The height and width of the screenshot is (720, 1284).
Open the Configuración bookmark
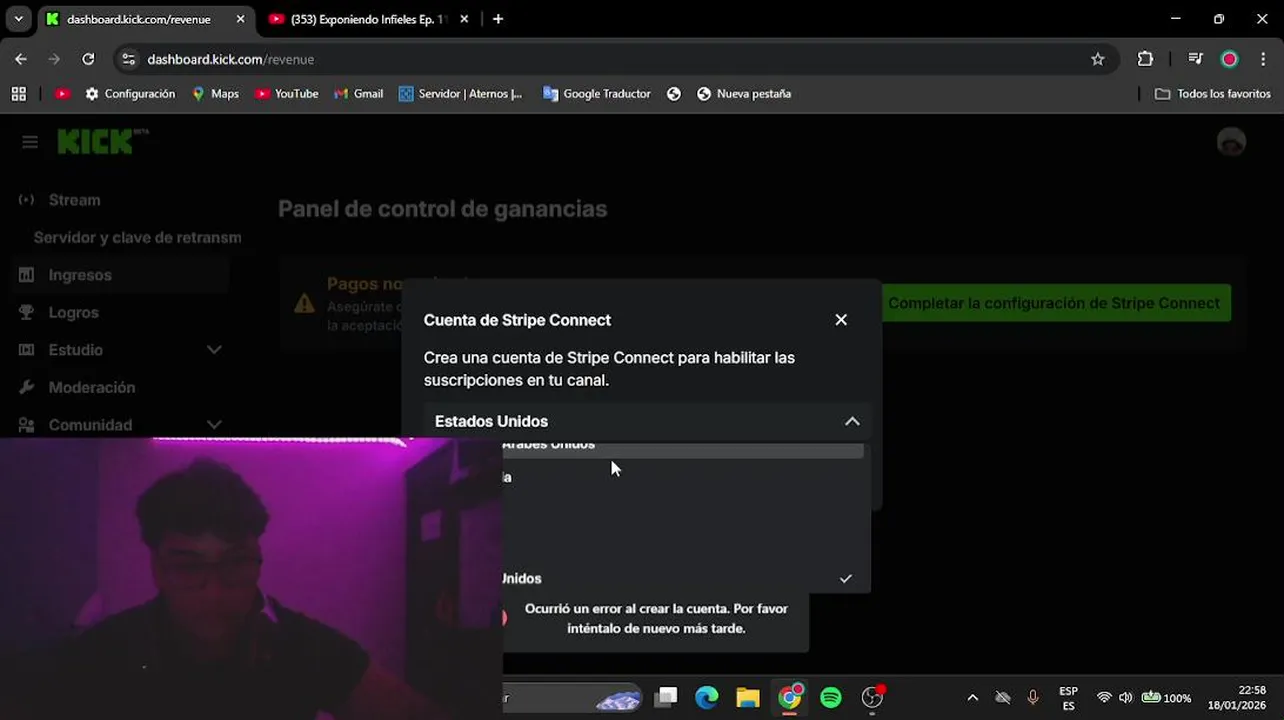130,93
